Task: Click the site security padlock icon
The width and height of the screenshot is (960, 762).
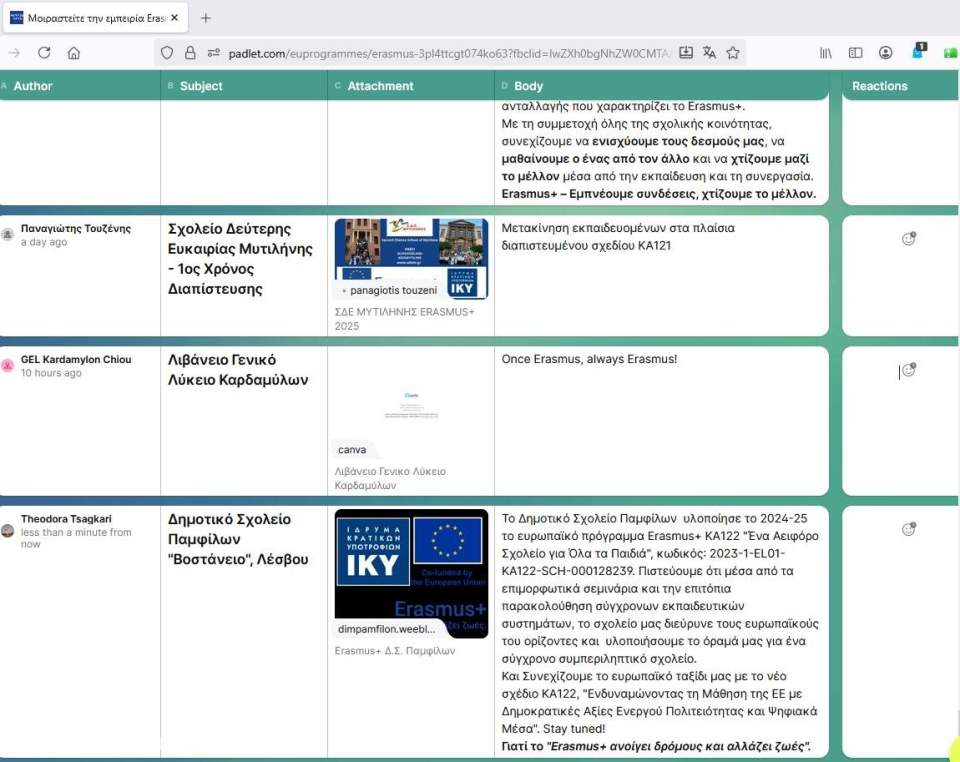Action: (x=190, y=53)
